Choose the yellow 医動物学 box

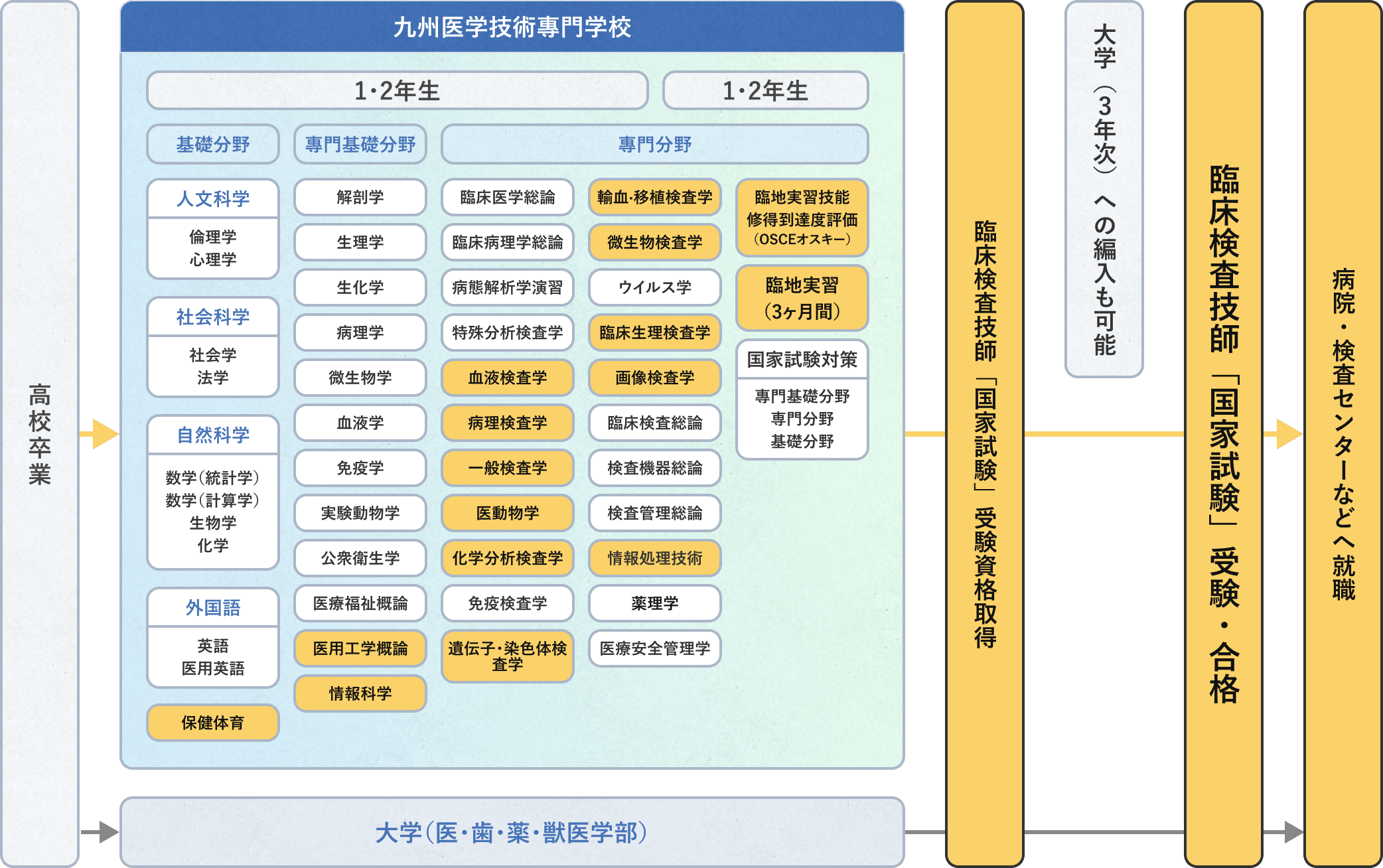pos(508,513)
